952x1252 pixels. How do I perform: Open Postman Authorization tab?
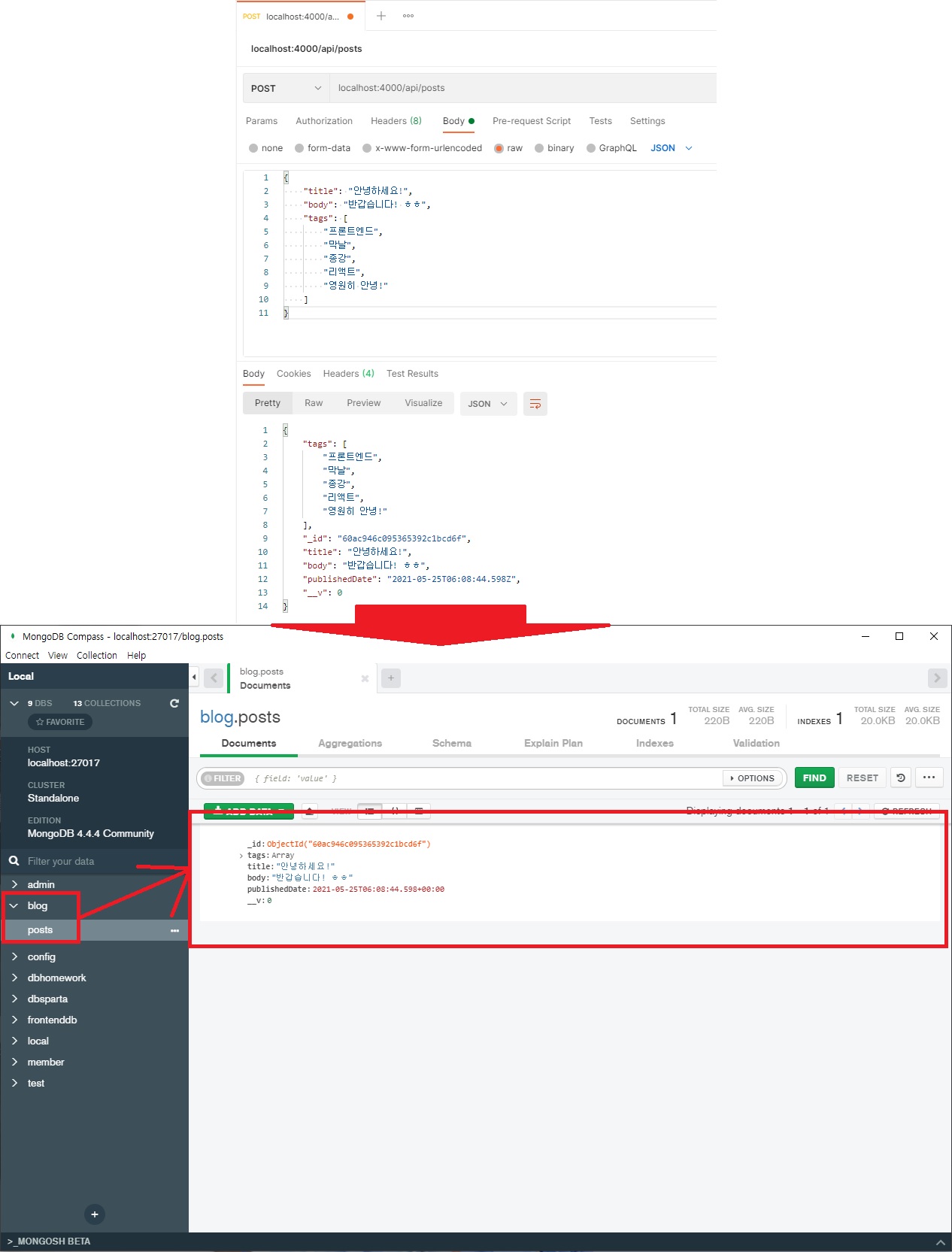coord(324,121)
